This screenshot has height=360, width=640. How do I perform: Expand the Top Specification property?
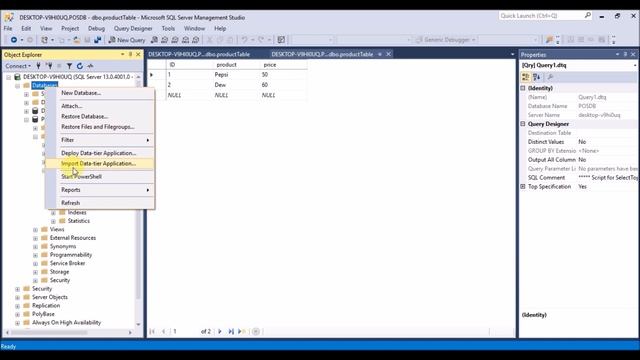point(523,187)
